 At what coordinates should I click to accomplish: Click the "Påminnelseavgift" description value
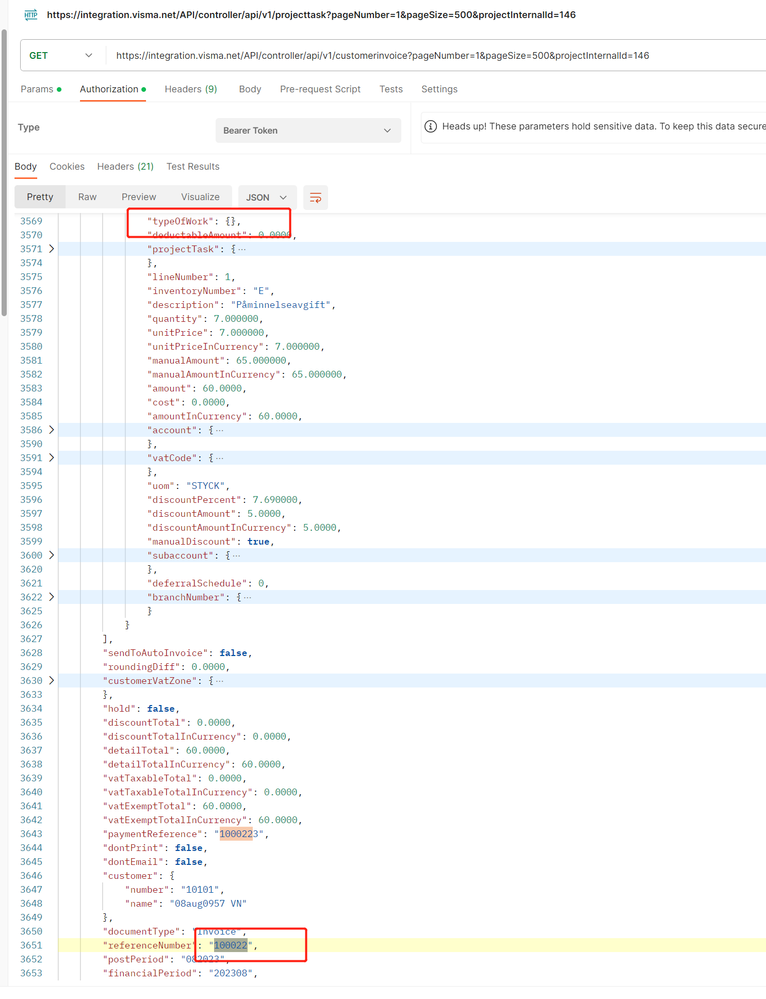click(280, 305)
